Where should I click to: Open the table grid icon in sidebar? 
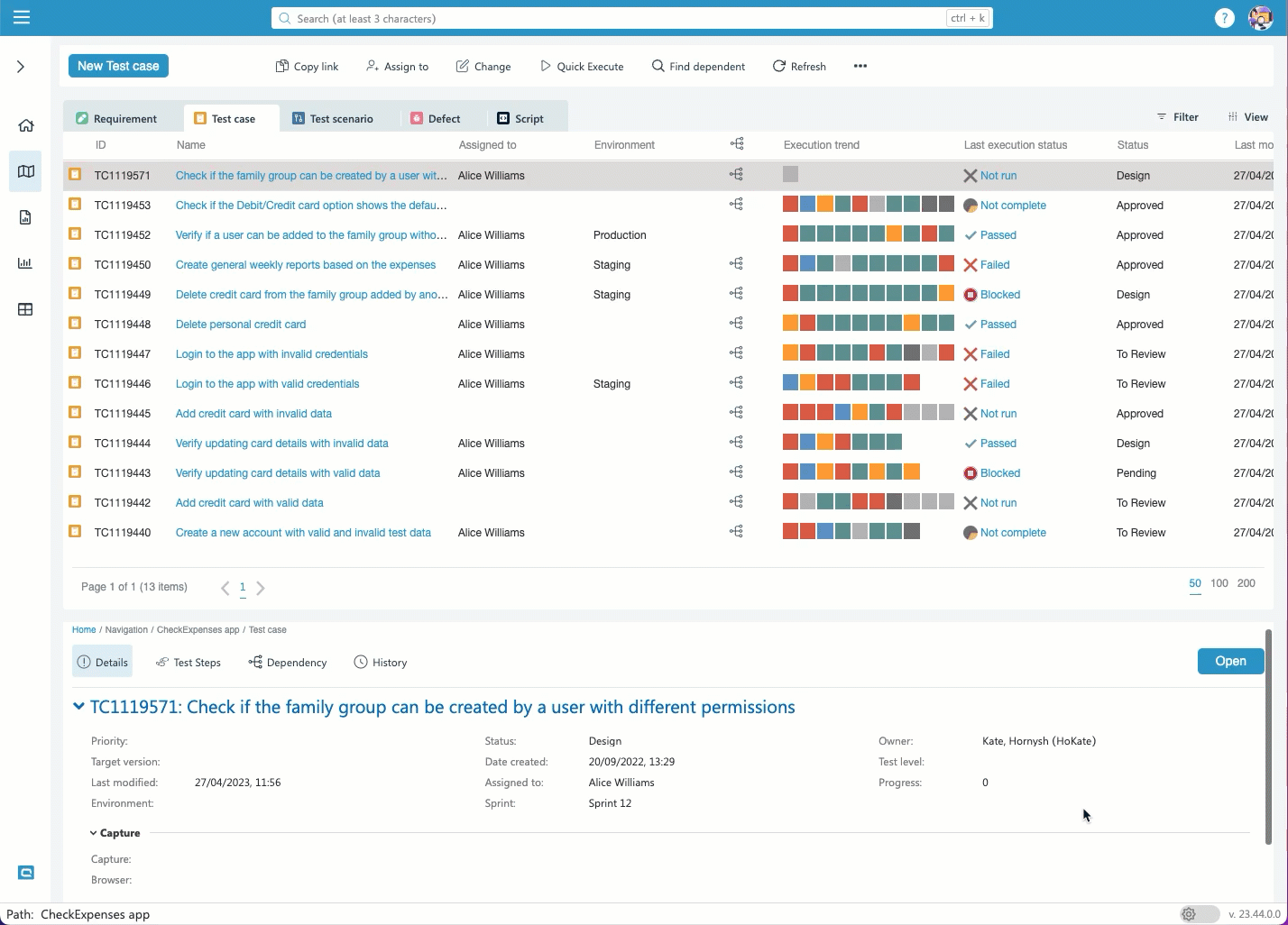coord(25,309)
